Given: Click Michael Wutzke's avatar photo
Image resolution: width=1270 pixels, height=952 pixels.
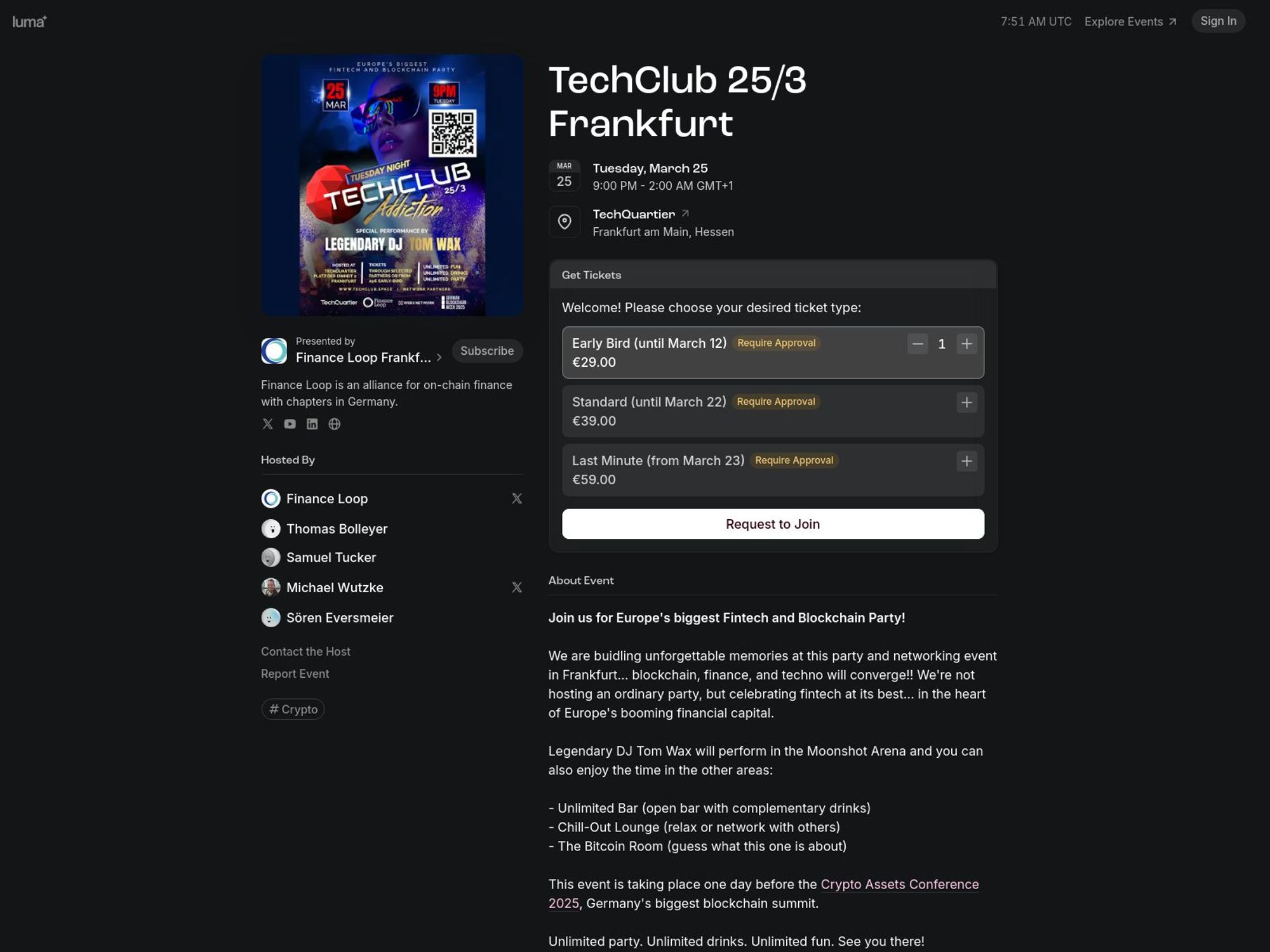Looking at the screenshot, I should [x=271, y=587].
